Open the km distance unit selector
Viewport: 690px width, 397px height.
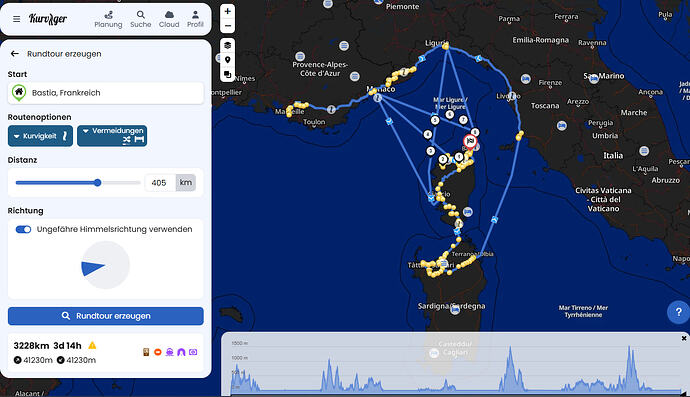point(186,182)
